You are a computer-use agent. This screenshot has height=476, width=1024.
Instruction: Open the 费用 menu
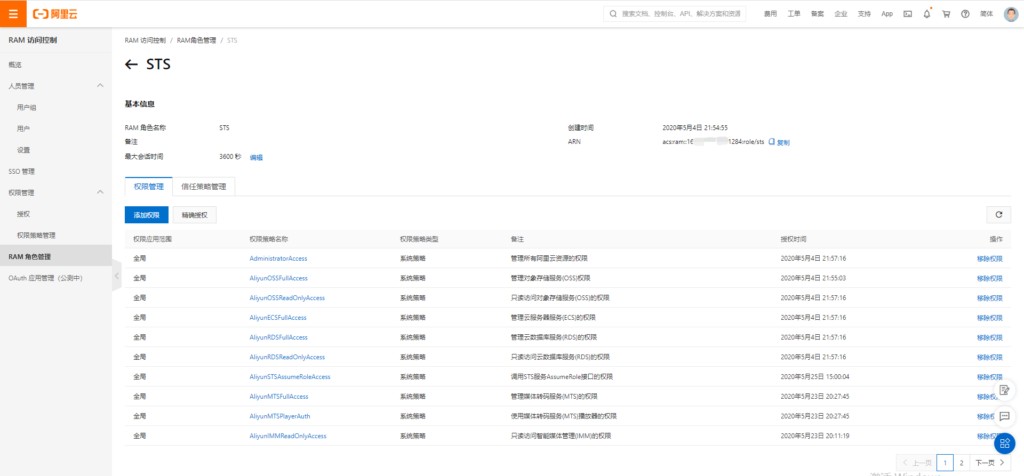(771, 14)
